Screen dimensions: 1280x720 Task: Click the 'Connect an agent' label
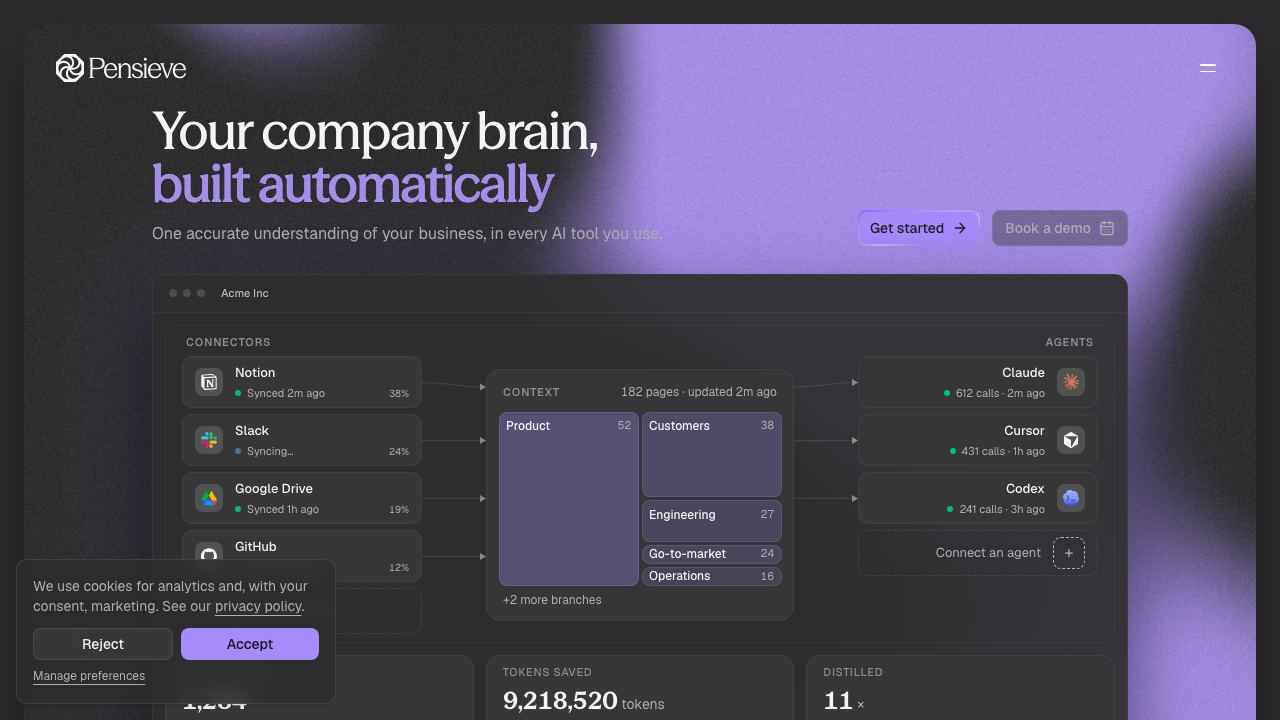point(988,553)
